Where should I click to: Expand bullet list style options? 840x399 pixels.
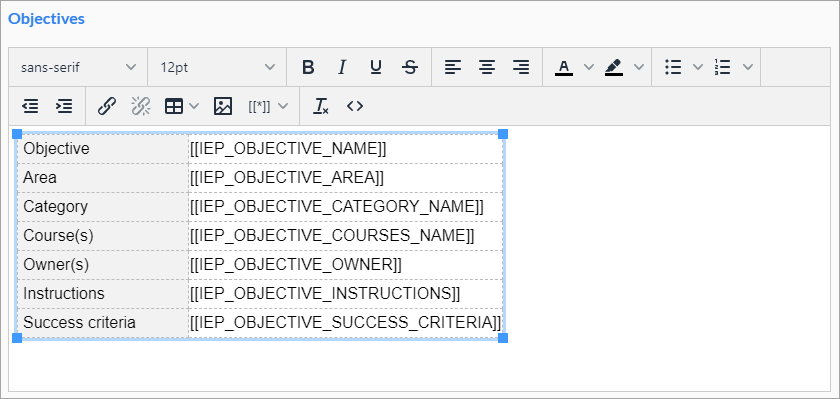(698, 67)
